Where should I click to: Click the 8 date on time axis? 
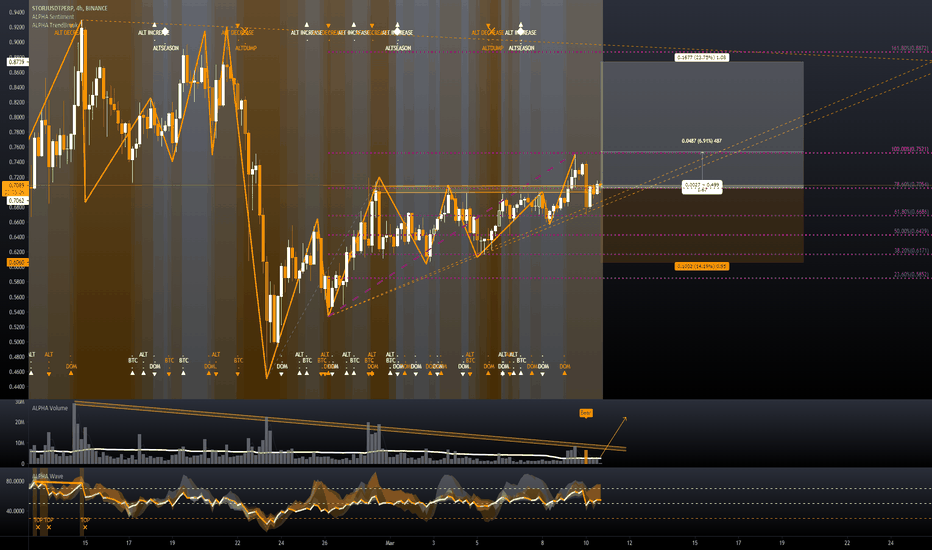point(542,543)
